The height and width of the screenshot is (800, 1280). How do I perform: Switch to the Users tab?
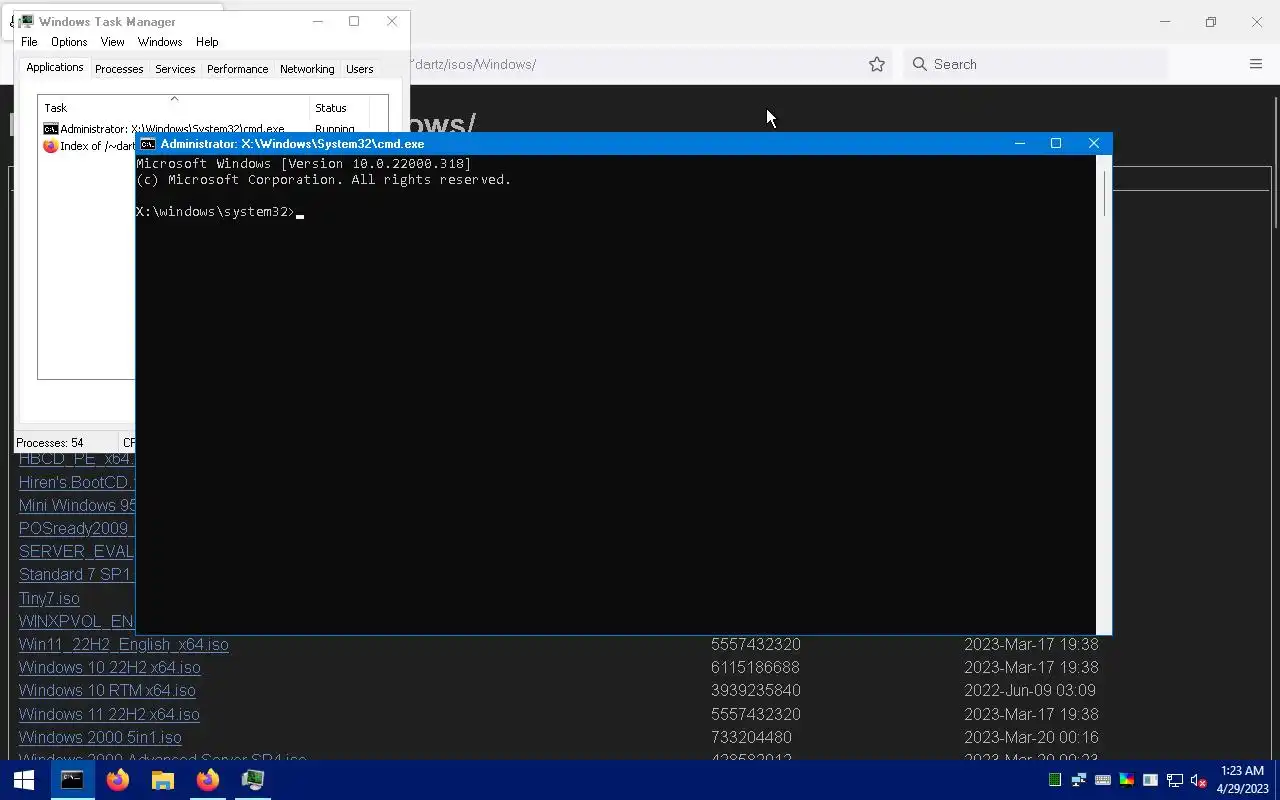[x=359, y=69]
